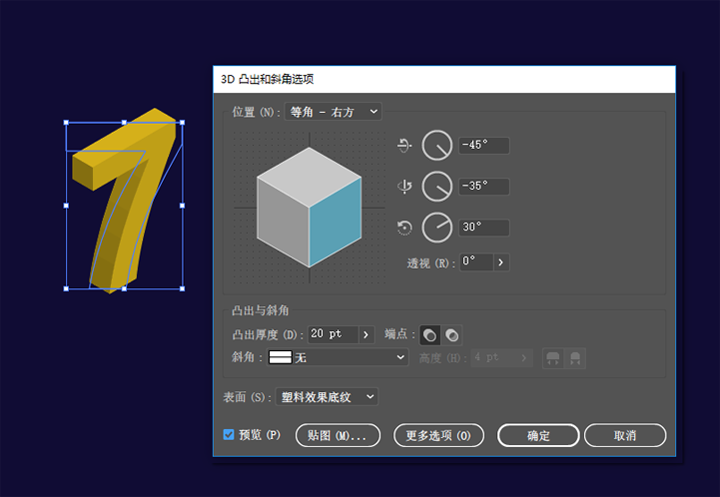The height and width of the screenshot is (497, 720).
Task: Click the X-axis rotation dial
Action: [x=437, y=145]
